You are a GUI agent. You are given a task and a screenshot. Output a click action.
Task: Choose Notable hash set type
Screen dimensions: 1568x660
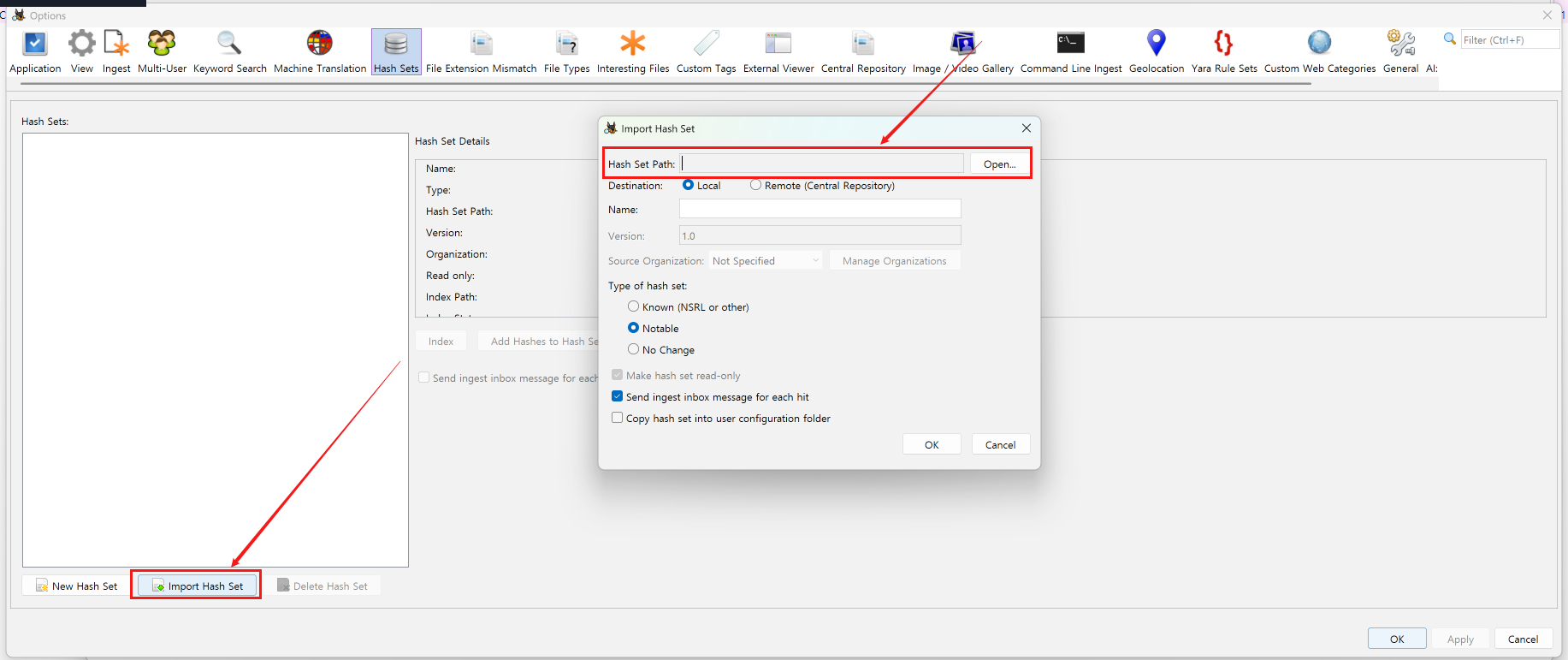coord(633,328)
